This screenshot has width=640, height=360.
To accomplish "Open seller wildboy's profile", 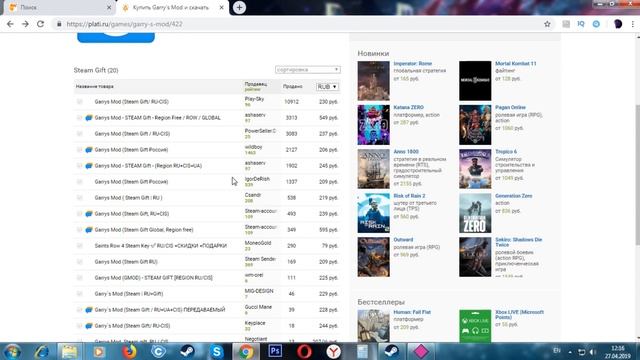I will [253, 147].
